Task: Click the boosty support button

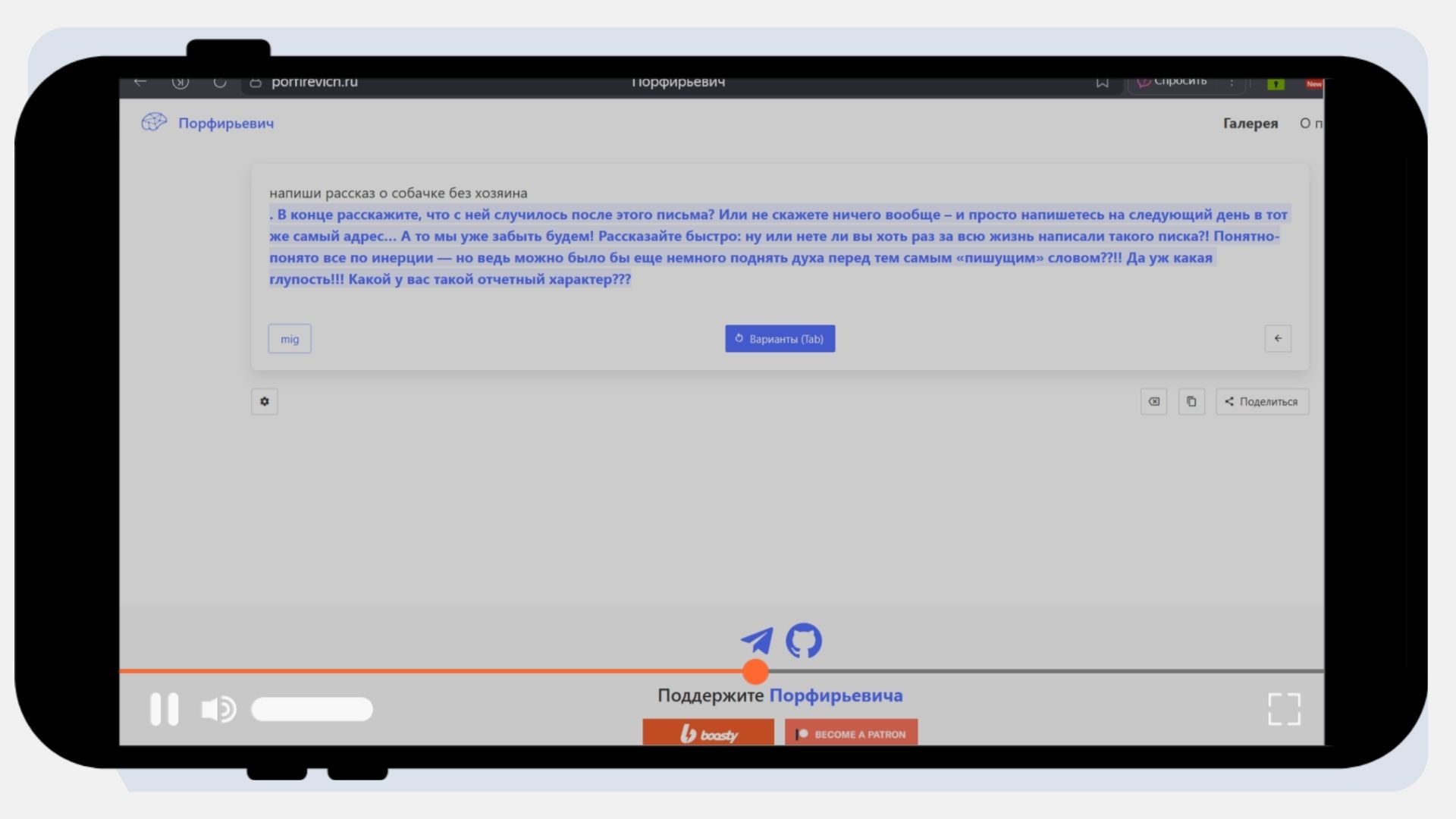Action: (x=708, y=733)
